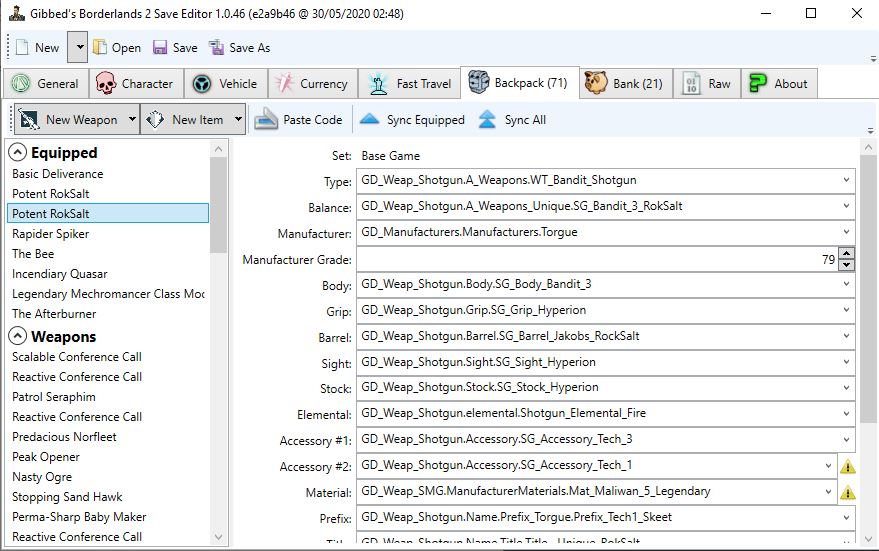Open the Vehicle tab

(x=226, y=84)
